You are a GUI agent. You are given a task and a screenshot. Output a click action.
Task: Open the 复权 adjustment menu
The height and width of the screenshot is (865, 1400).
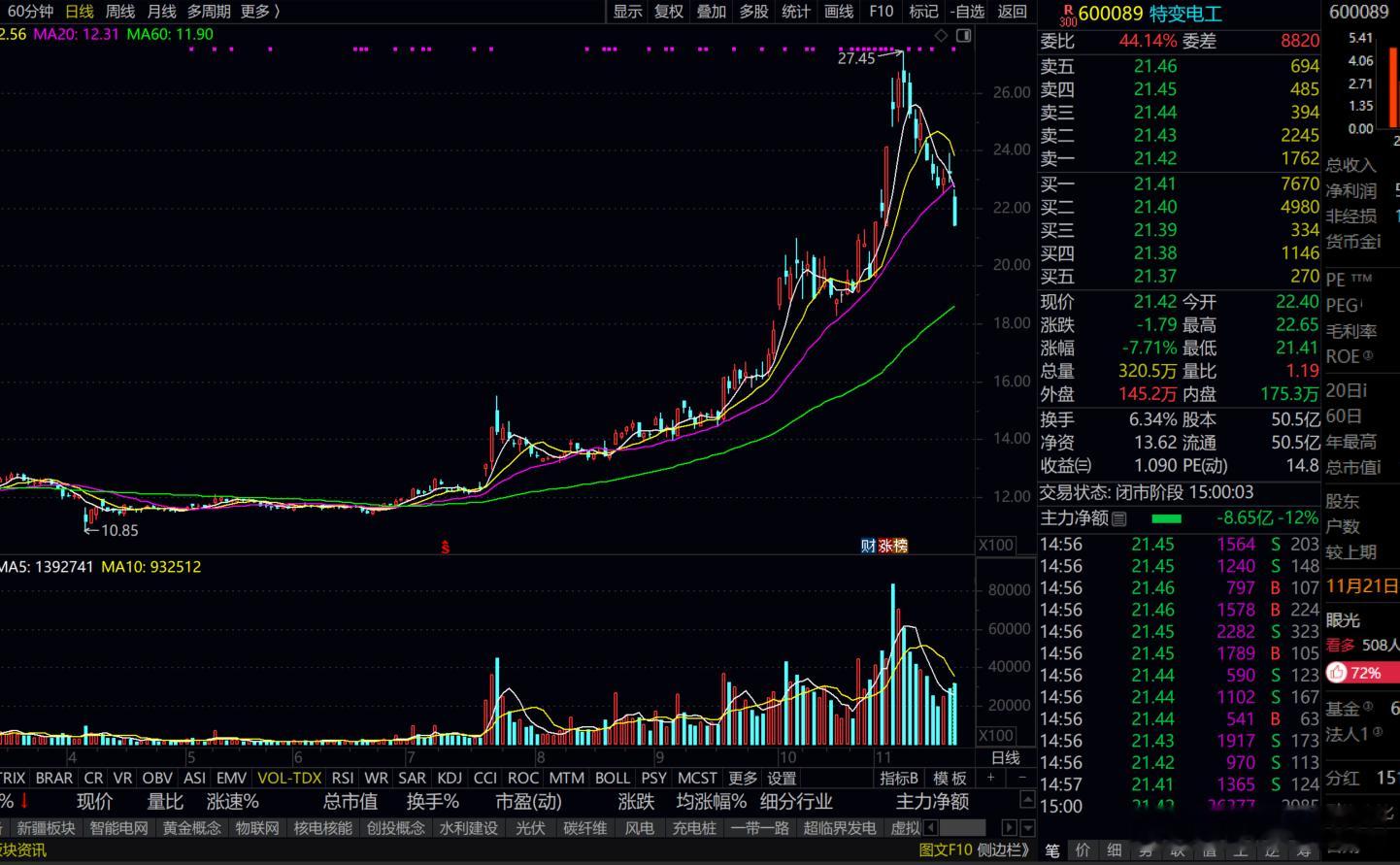[669, 12]
